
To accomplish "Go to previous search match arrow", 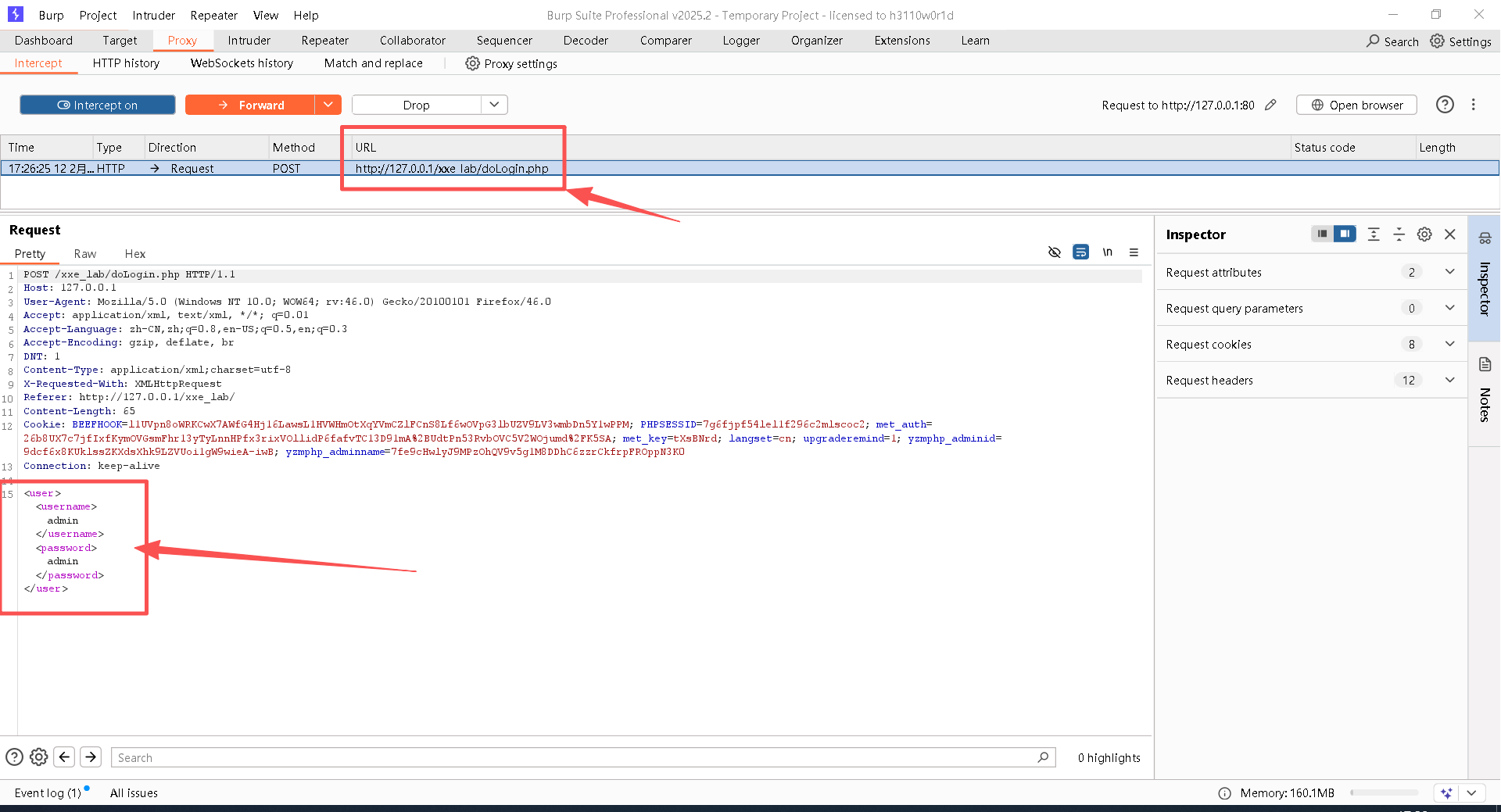I will [x=65, y=757].
